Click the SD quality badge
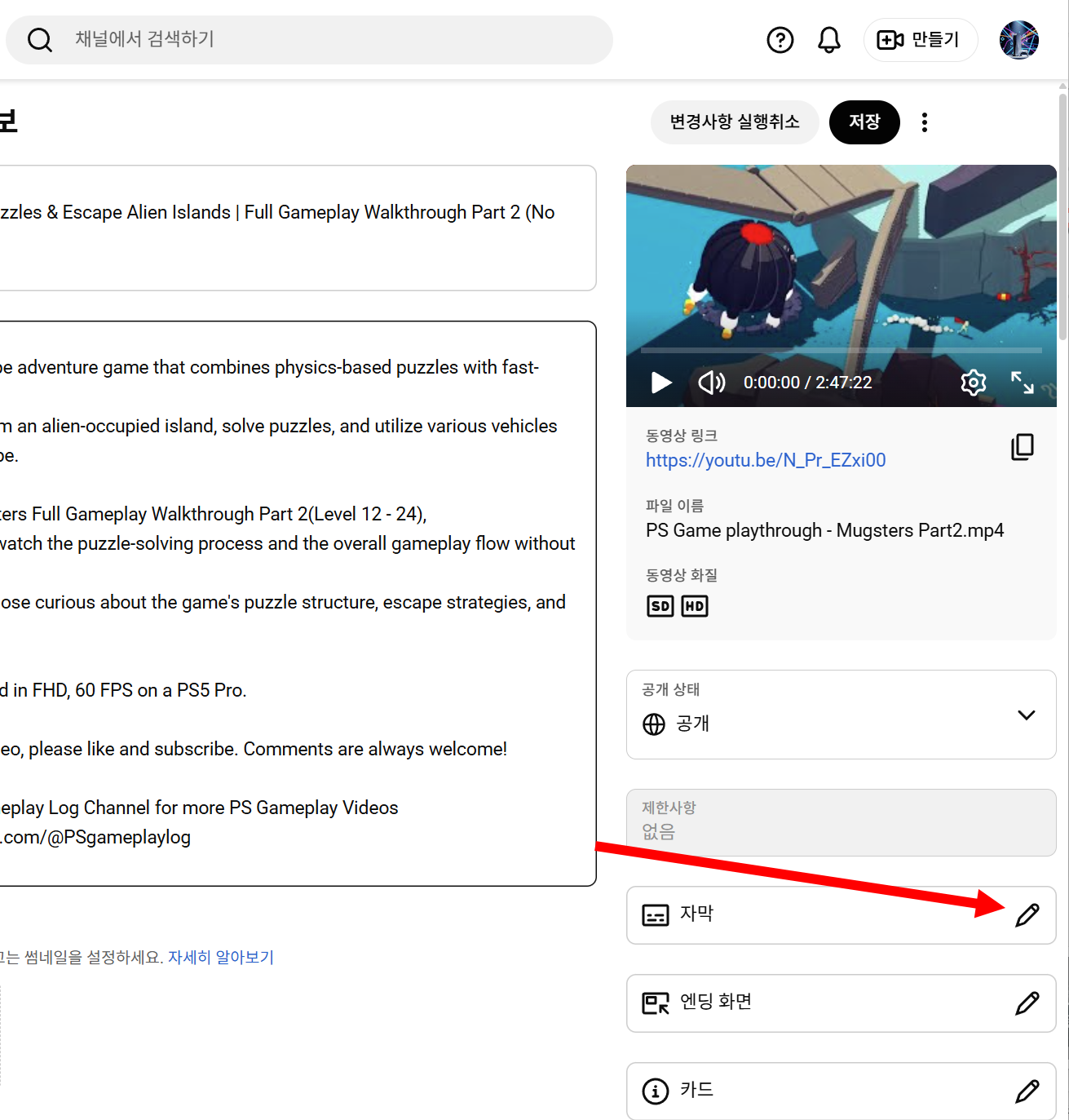This screenshot has width=1069, height=1120. (x=660, y=606)
